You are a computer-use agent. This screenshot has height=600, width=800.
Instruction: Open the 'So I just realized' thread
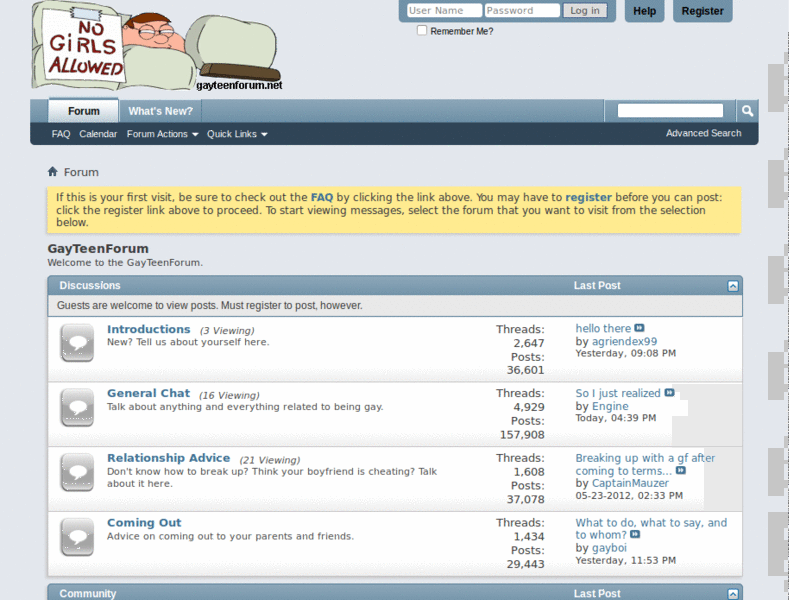pos(618,393)
